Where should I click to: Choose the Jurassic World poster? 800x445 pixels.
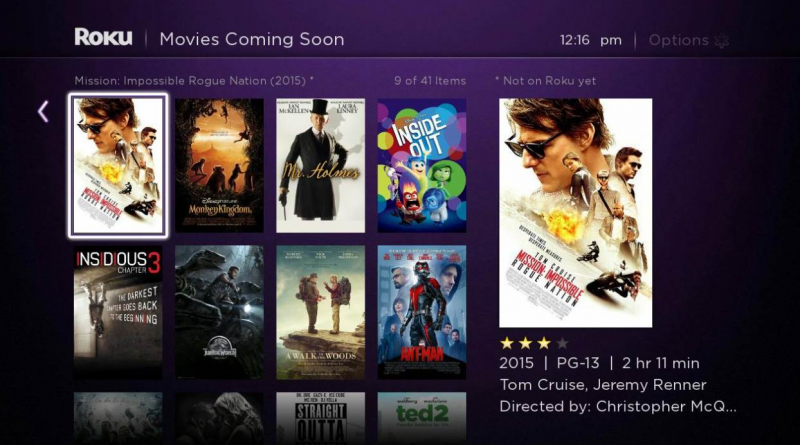coord(219,312)
